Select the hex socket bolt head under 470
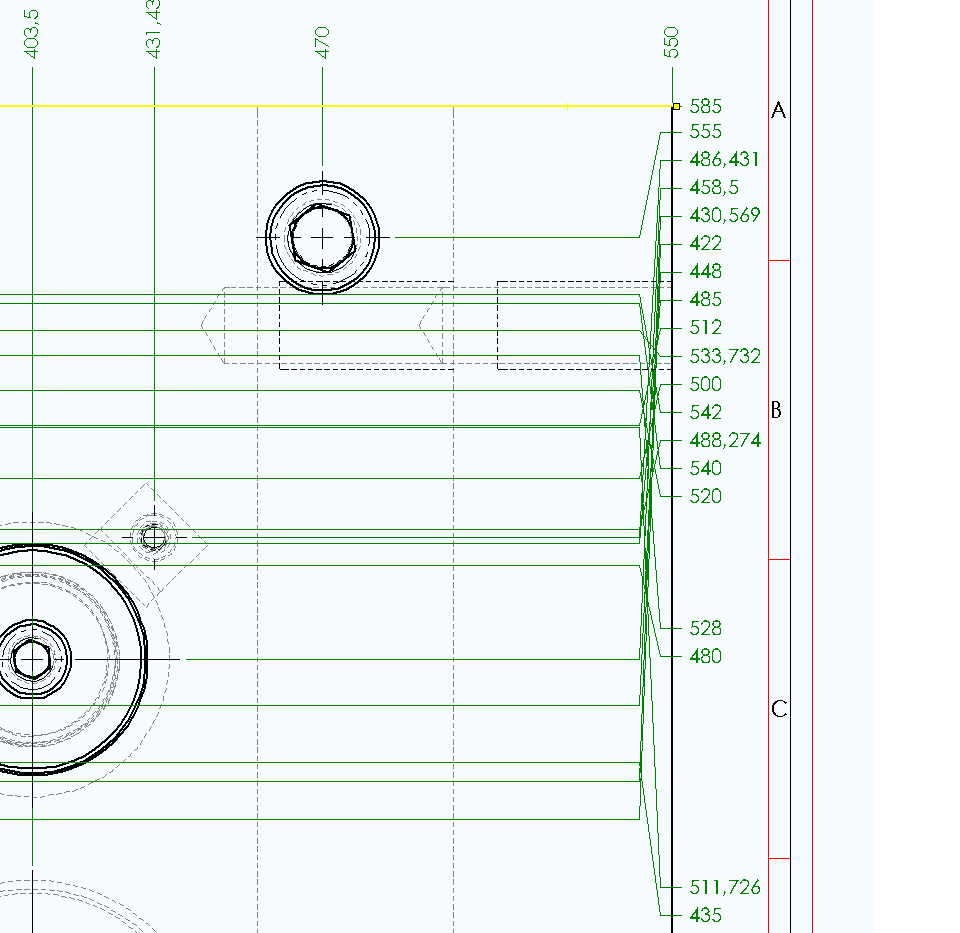This screenshot has width=960, height=933. [322, 238]
